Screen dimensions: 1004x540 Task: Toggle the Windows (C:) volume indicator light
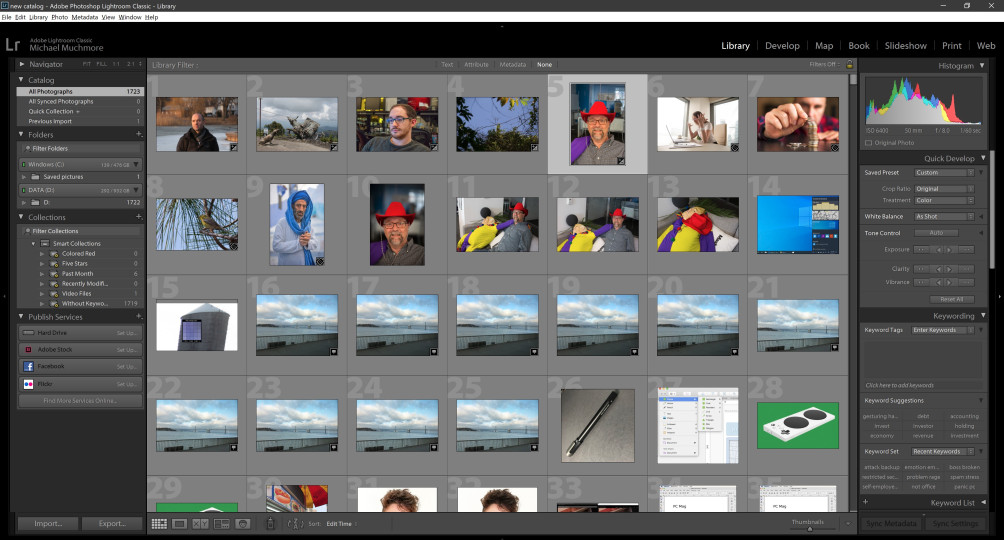click(24, 165)
